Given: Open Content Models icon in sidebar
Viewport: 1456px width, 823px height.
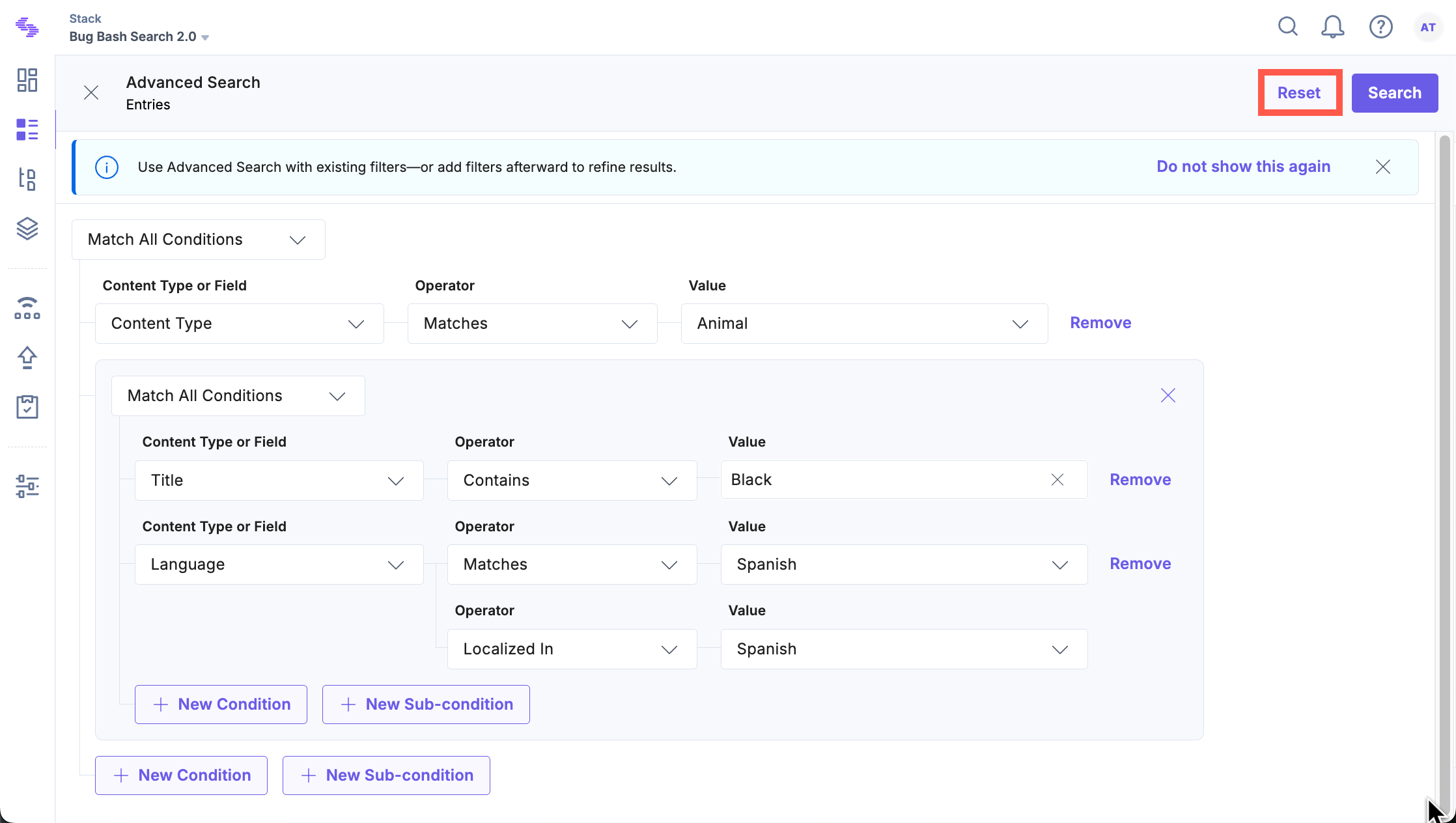Looking at the screenshot, I should pyautogui.click(x=27, y=178).
